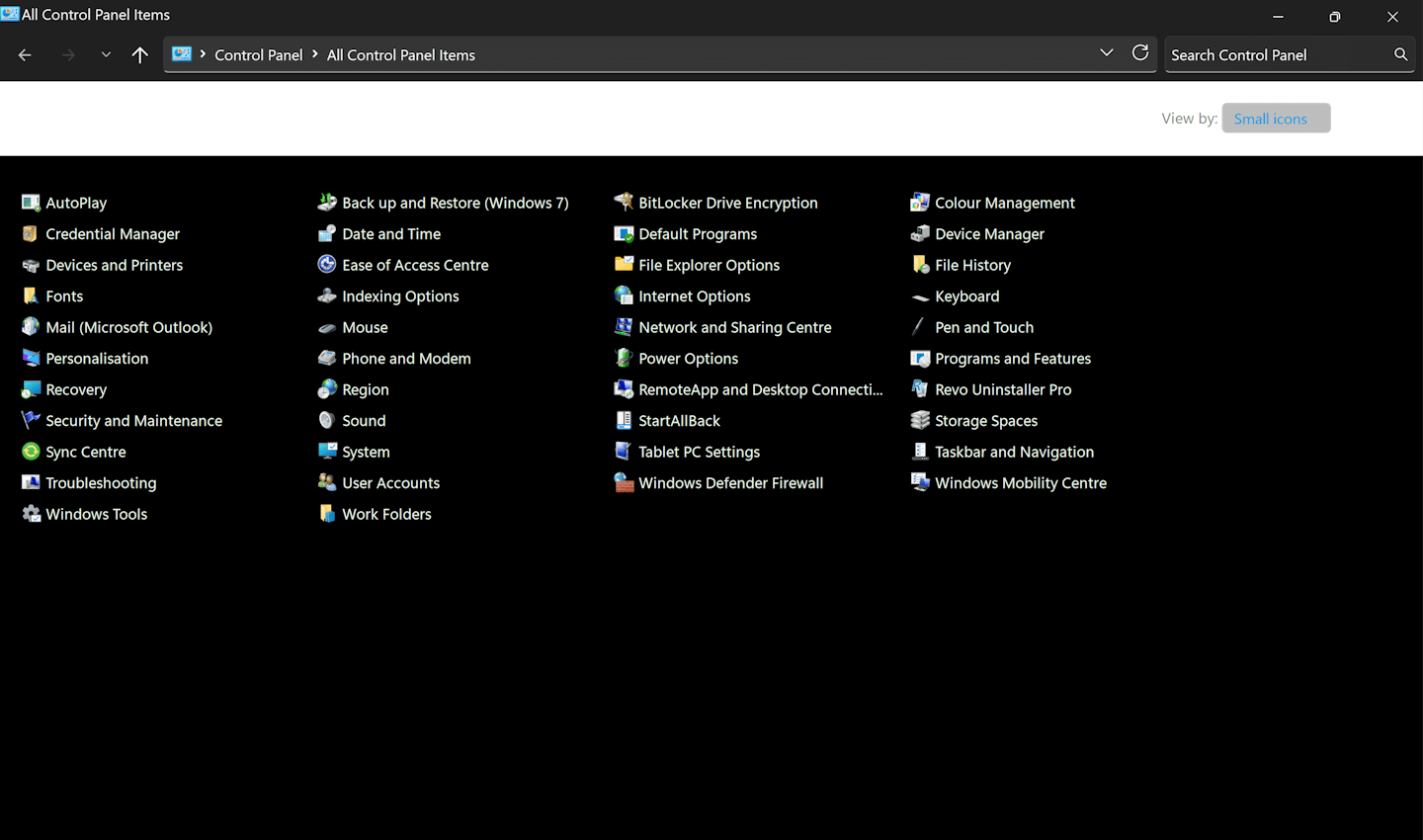Open the Sound speaker icon
Viewport: 1423px width, 840px height.
pyautogui.click(x=327, y=421)
